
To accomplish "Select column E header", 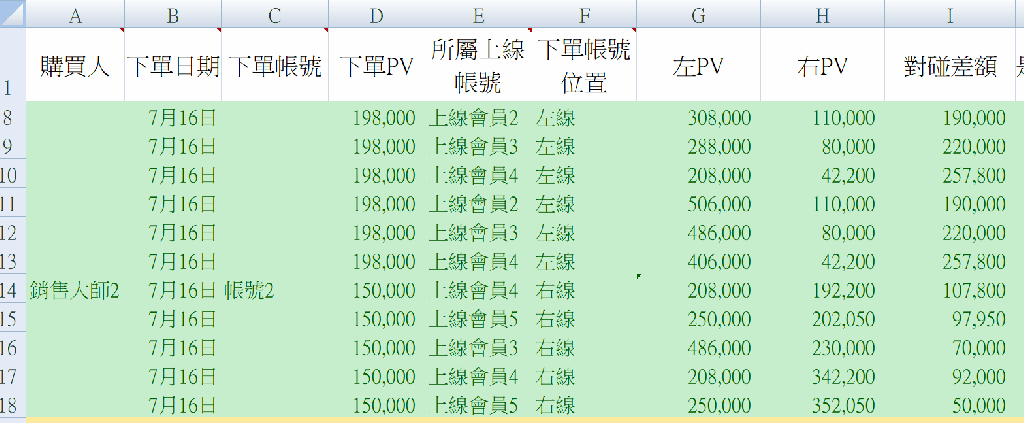I will coord(477,14).
